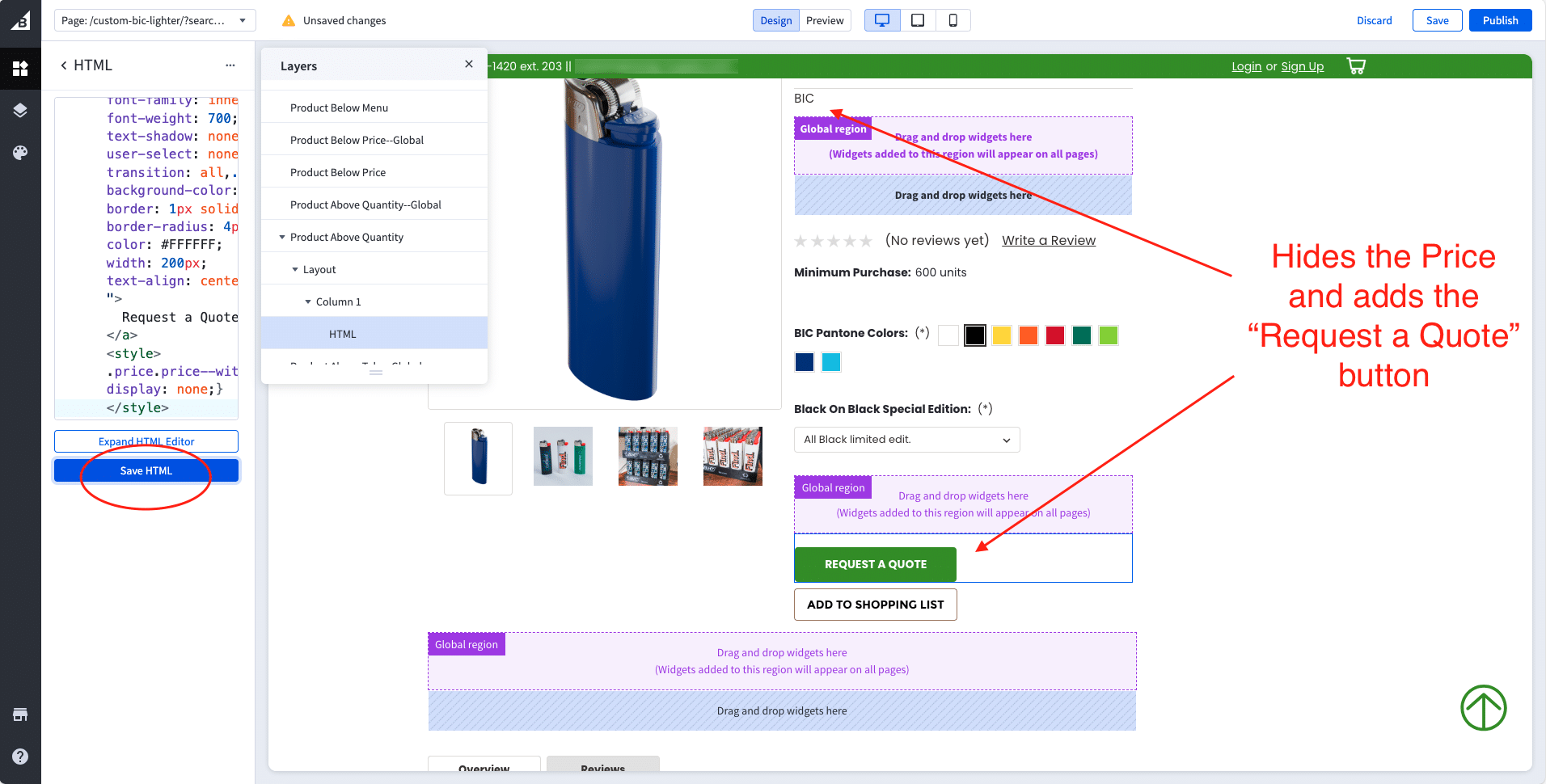Screen dimensions: 1546x784
Task: Open the Widgets panel icon in sidebar
Action: point(20,69)
